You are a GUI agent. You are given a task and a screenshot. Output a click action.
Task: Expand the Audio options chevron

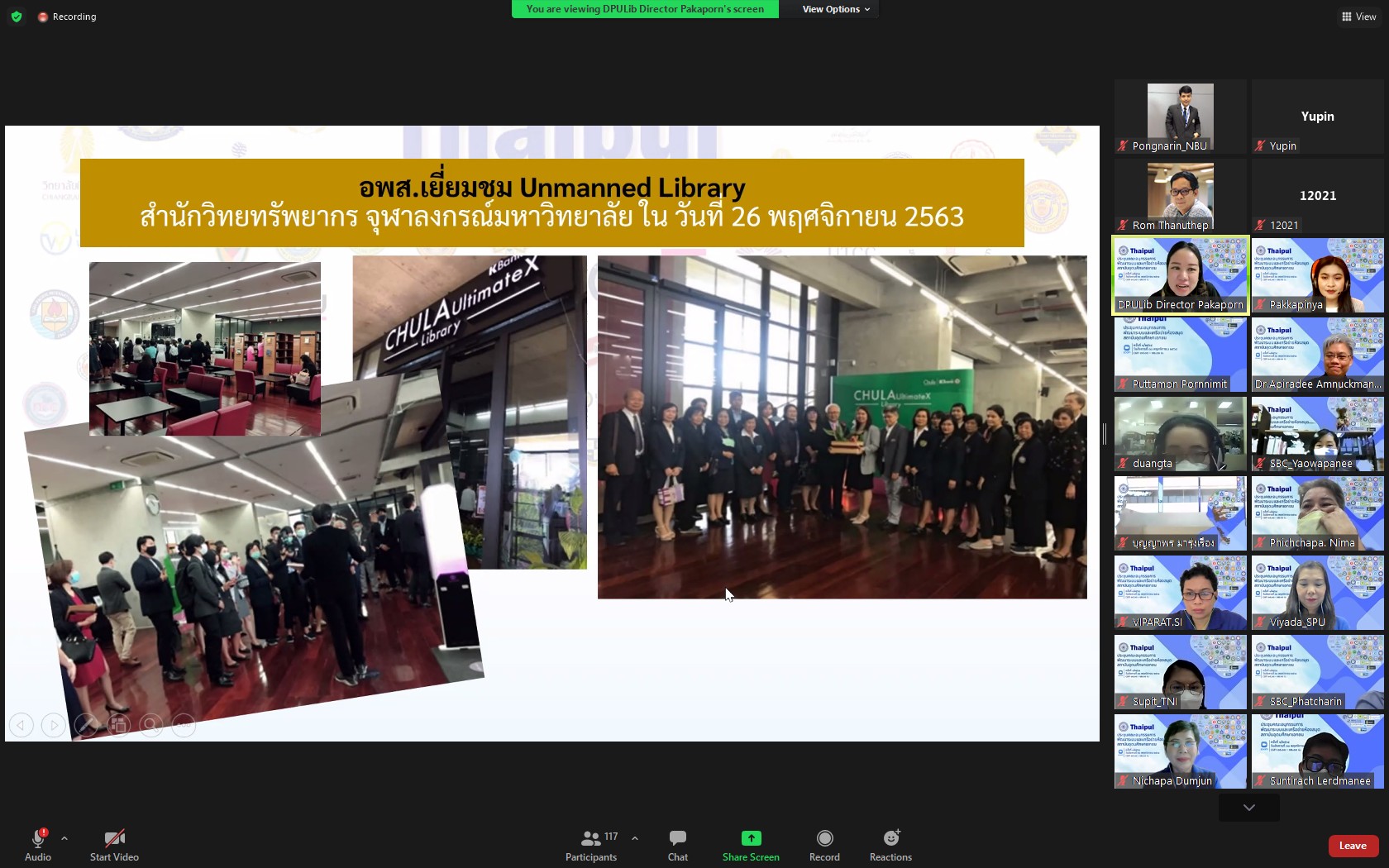(x=64, y=837)
